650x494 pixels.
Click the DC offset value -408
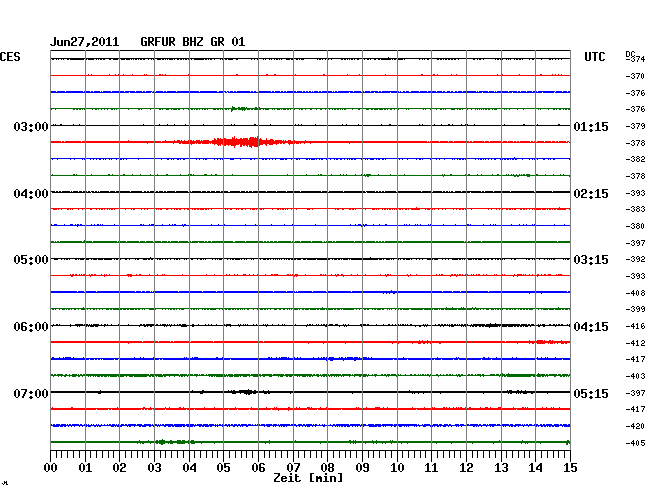pyautogui.click(x=635, y=293)
